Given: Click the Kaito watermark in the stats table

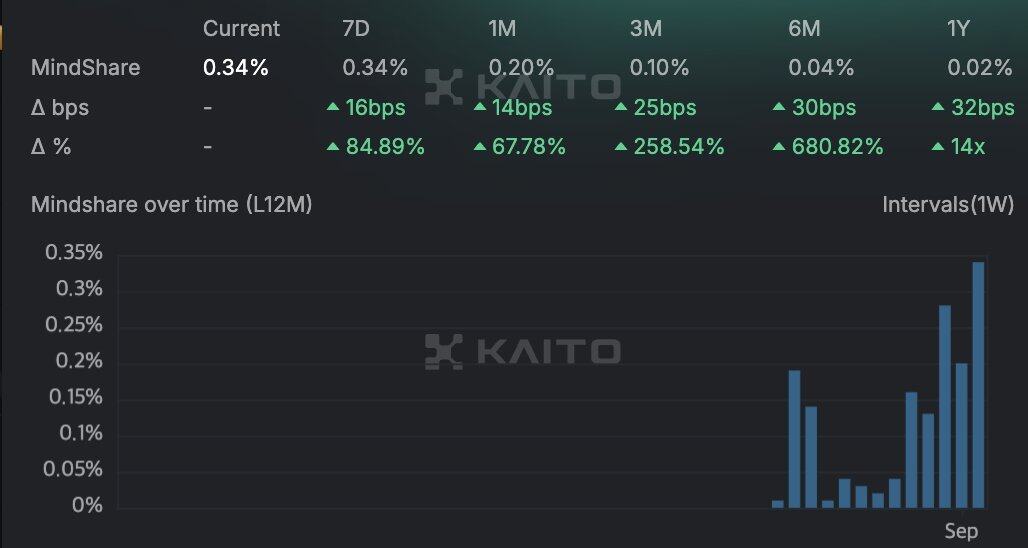Looking at the screenshot, I should [522, 87].
